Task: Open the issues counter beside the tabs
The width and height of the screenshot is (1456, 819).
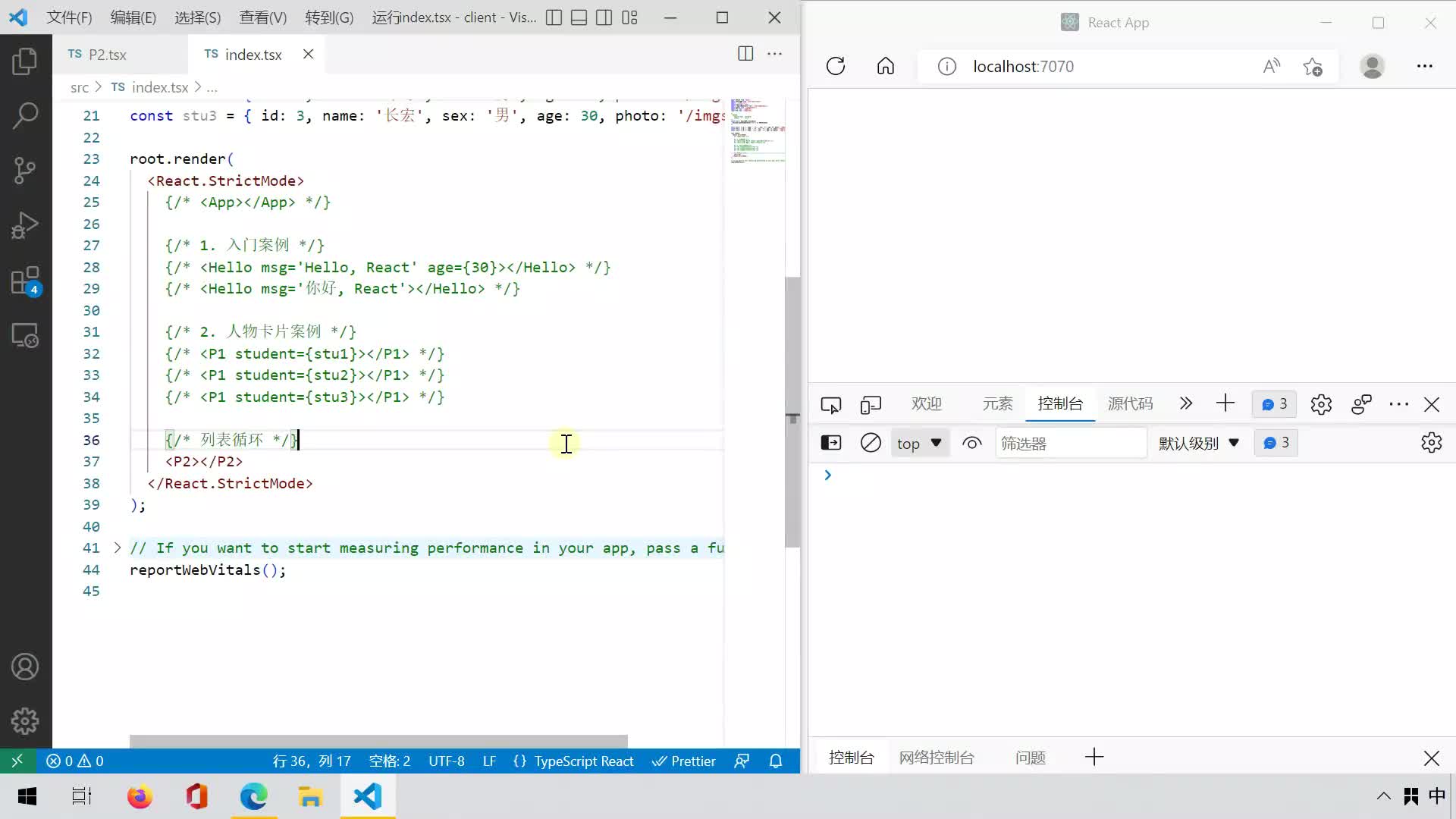Action: [1274, 404]
